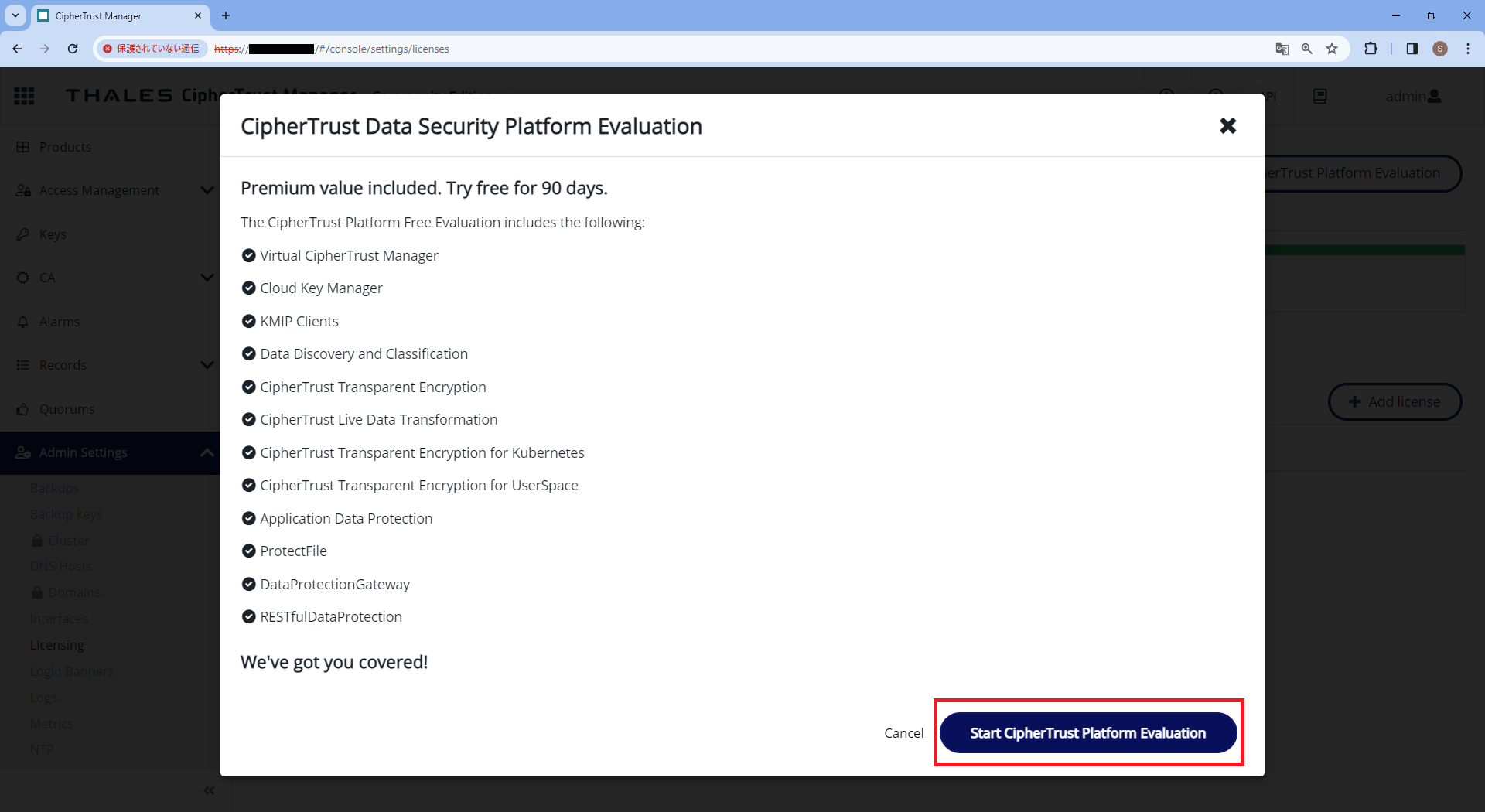Click the Records list icon in the sidebar
This screenshot has width=1485, height=812.
[x=23, y=364]
